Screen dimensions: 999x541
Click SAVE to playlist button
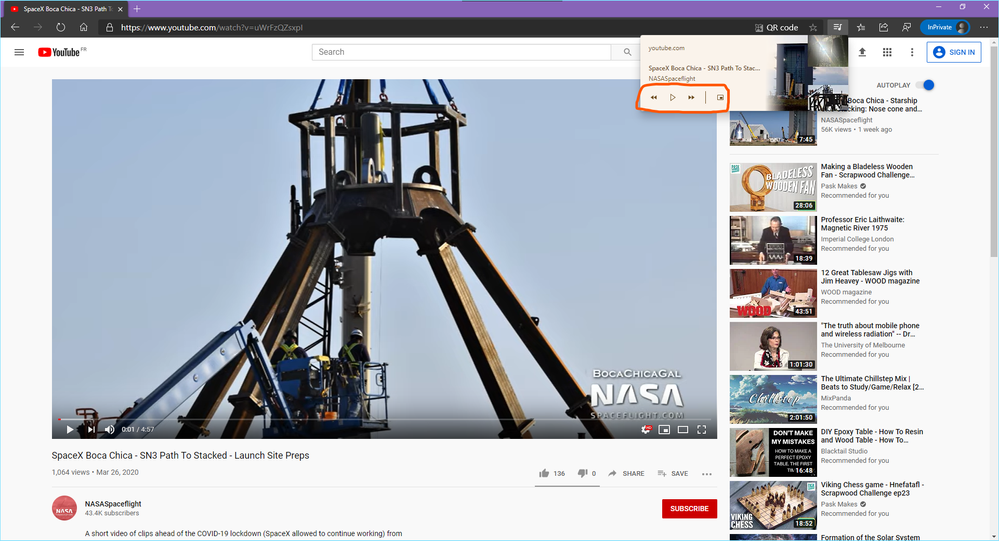click(x=673, y=473)
